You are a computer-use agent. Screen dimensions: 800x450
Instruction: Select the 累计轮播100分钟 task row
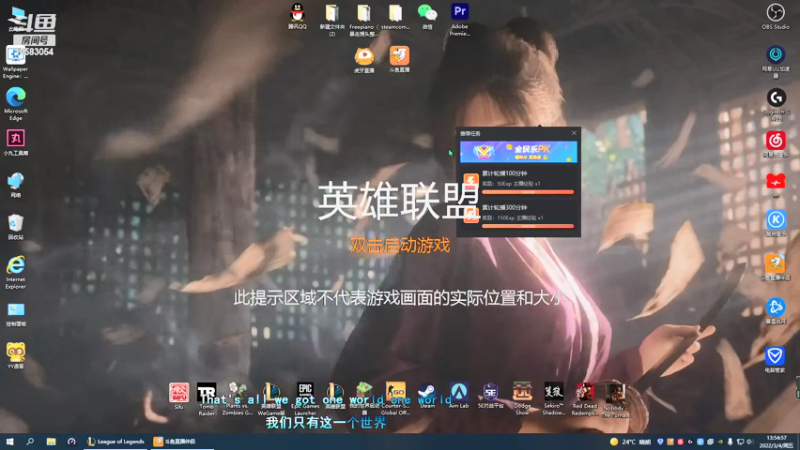coord(518,182)
